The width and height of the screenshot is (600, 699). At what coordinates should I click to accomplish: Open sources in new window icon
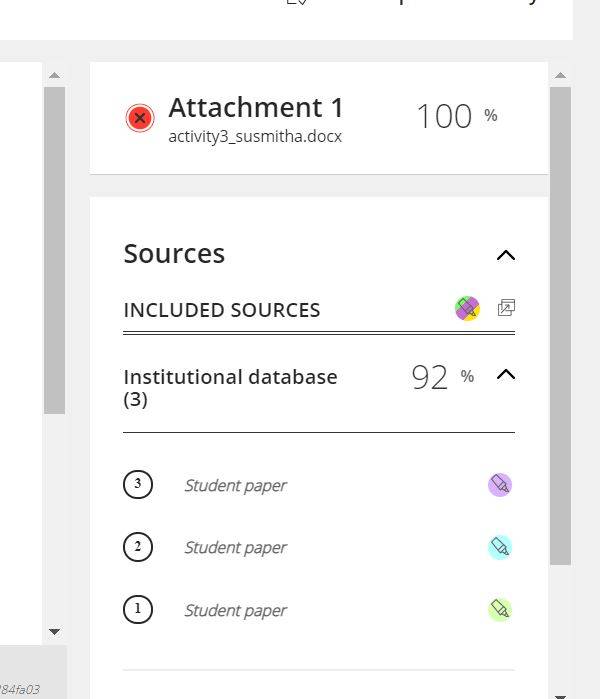click(506, 308)
